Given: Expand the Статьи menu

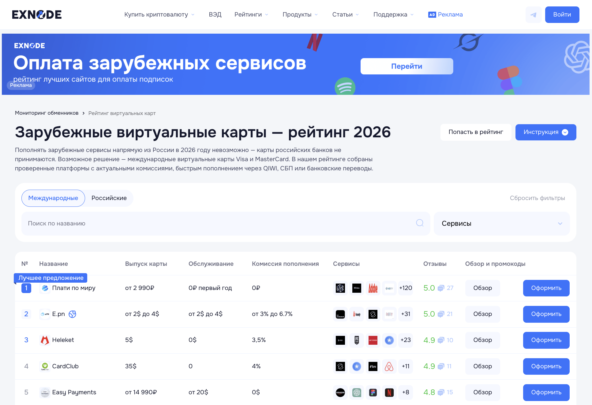Looking at the screenshot, I should click(345, 15).
